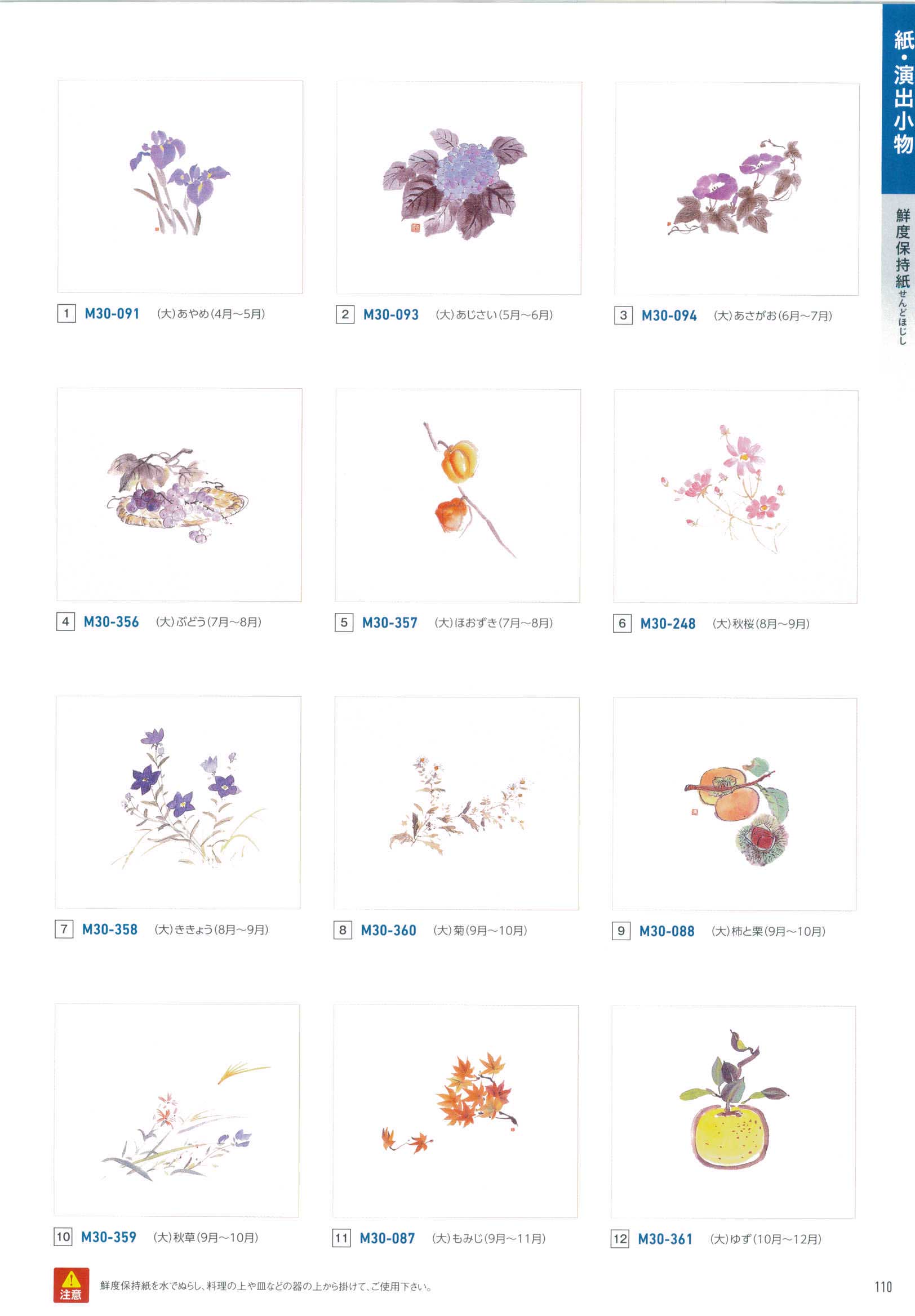Select the あさがお morning glory image
915x1316 pixels.
(737, 189)
